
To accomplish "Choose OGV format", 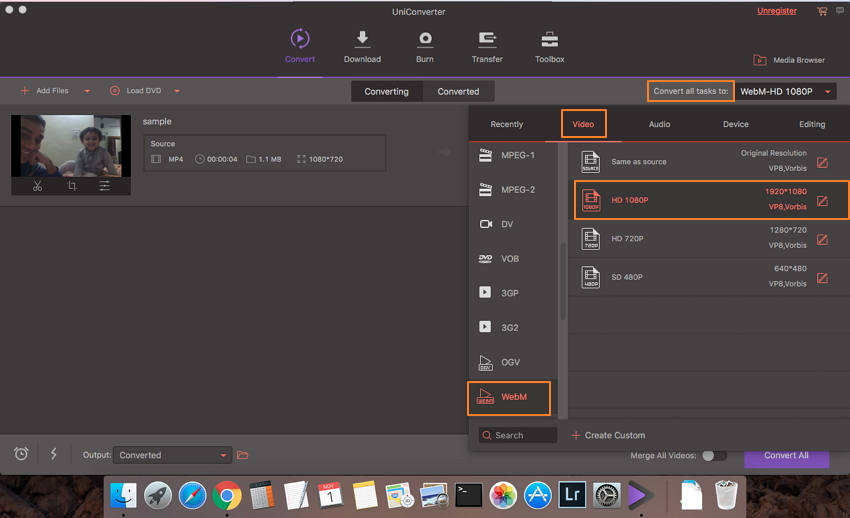I will click(x=512, y=362).
